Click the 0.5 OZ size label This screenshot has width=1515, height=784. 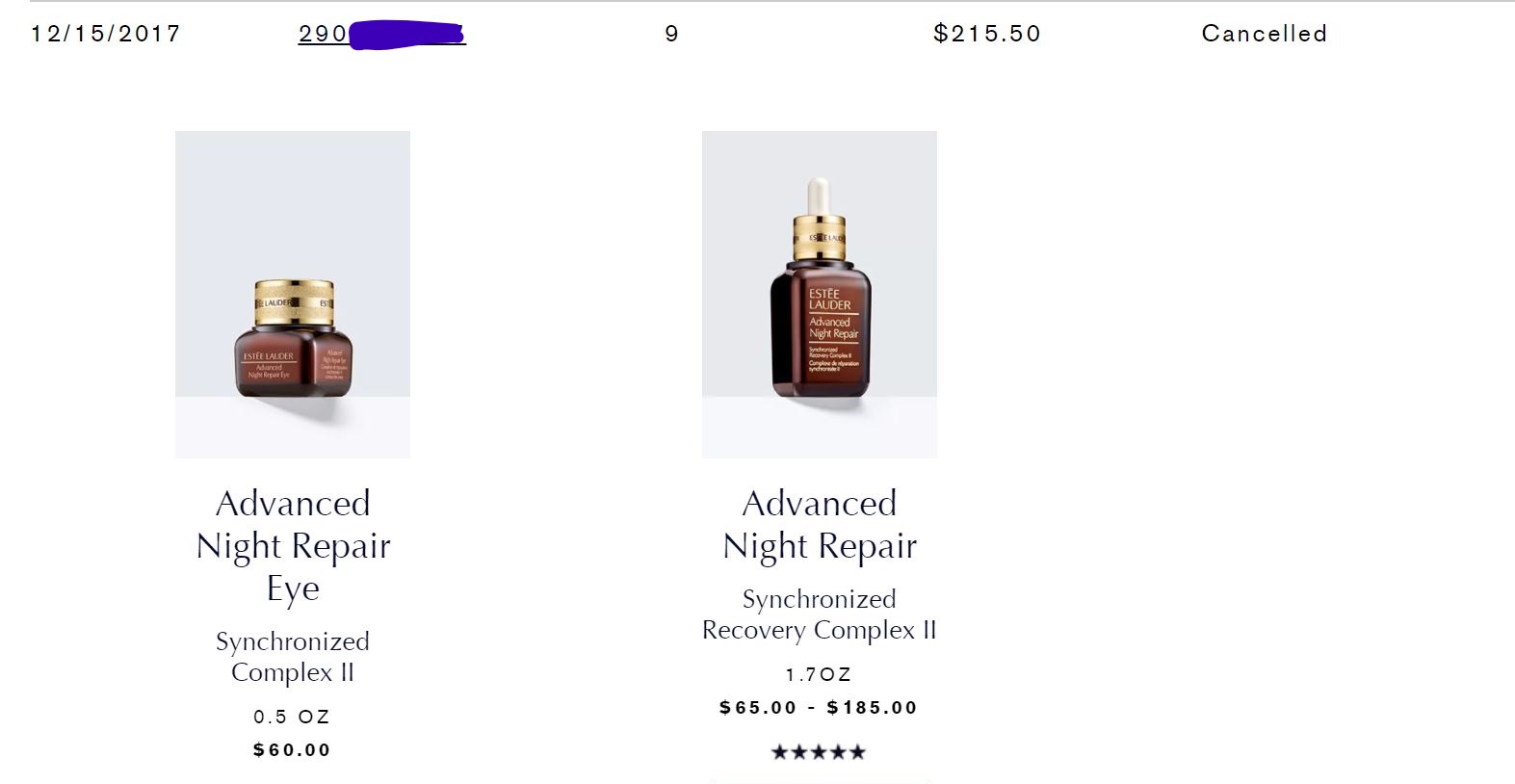point(292,717)
